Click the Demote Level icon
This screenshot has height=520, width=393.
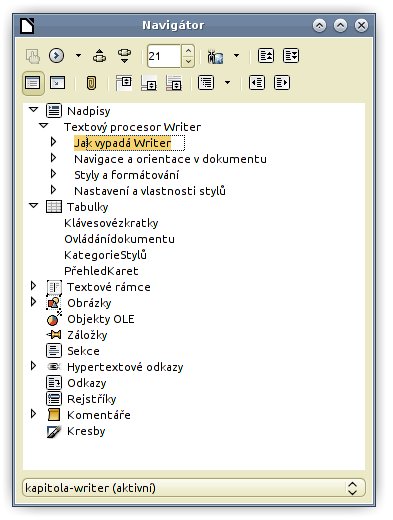pos(282,82)
